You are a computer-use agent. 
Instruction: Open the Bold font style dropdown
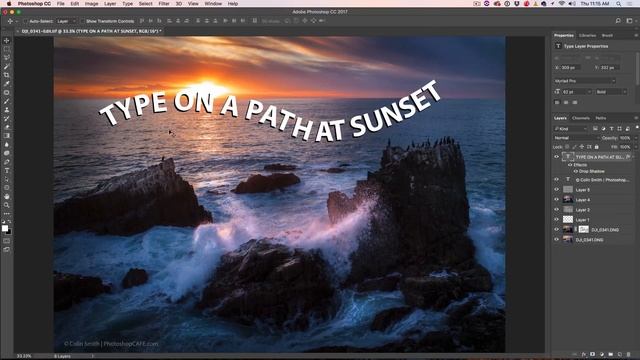tap(611, 92)
